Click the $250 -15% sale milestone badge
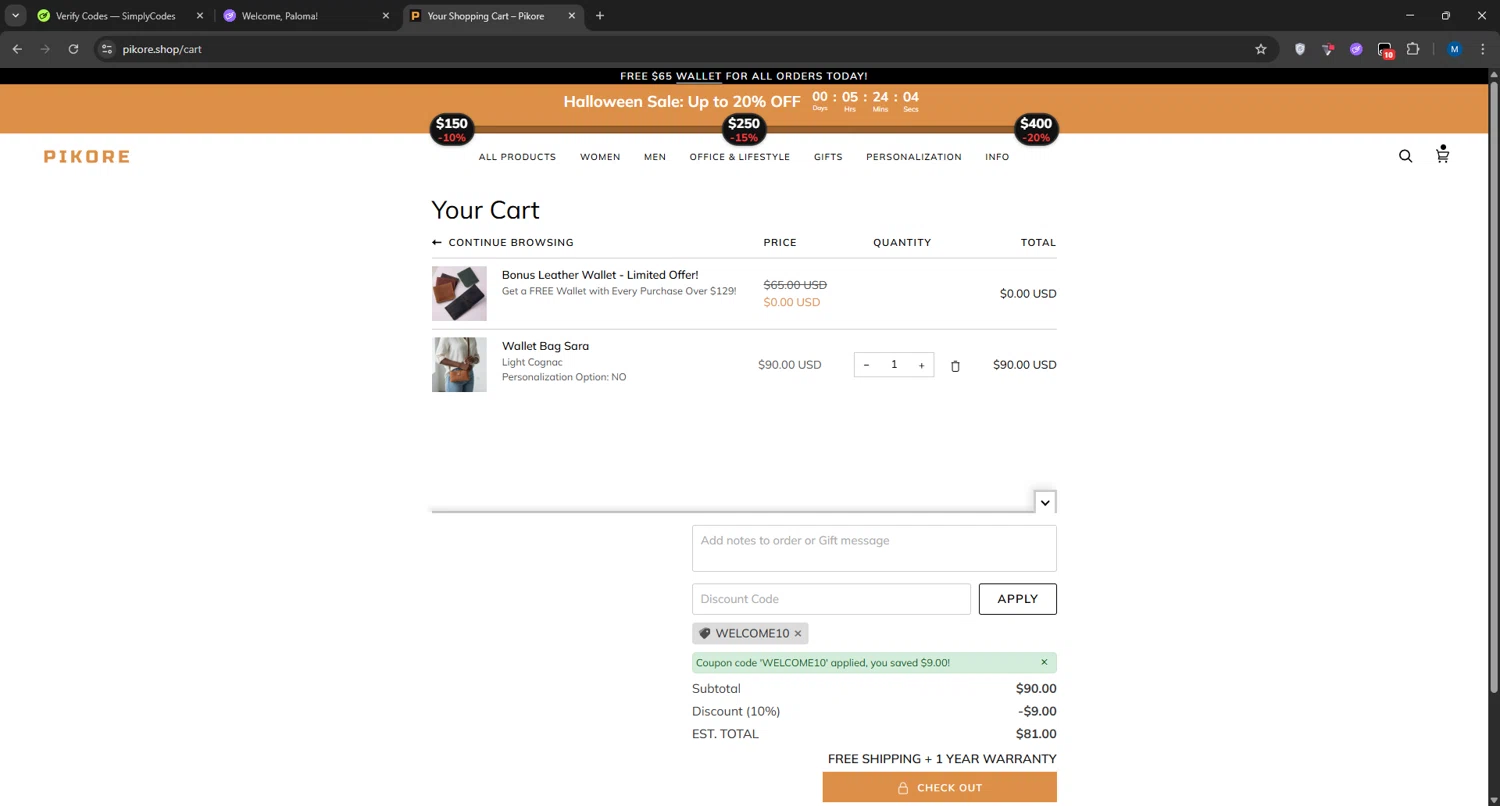 click(744, 129)
